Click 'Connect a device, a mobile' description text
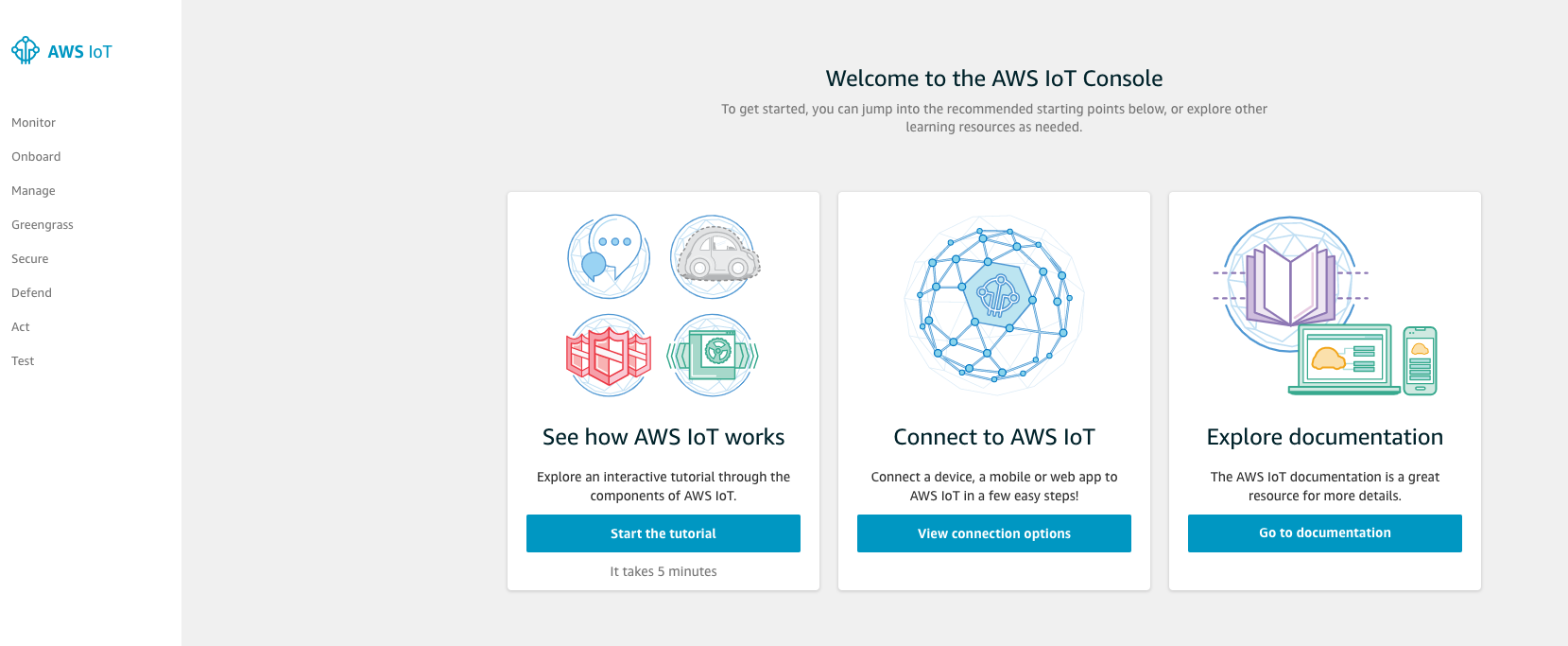The height and width of the screenshot is (646, 1568). pyautogui.click(x=994, y=486)
